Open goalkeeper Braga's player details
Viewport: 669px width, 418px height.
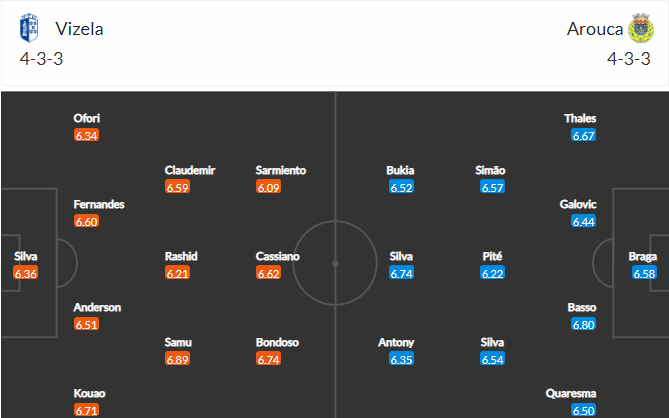point(642,256)
